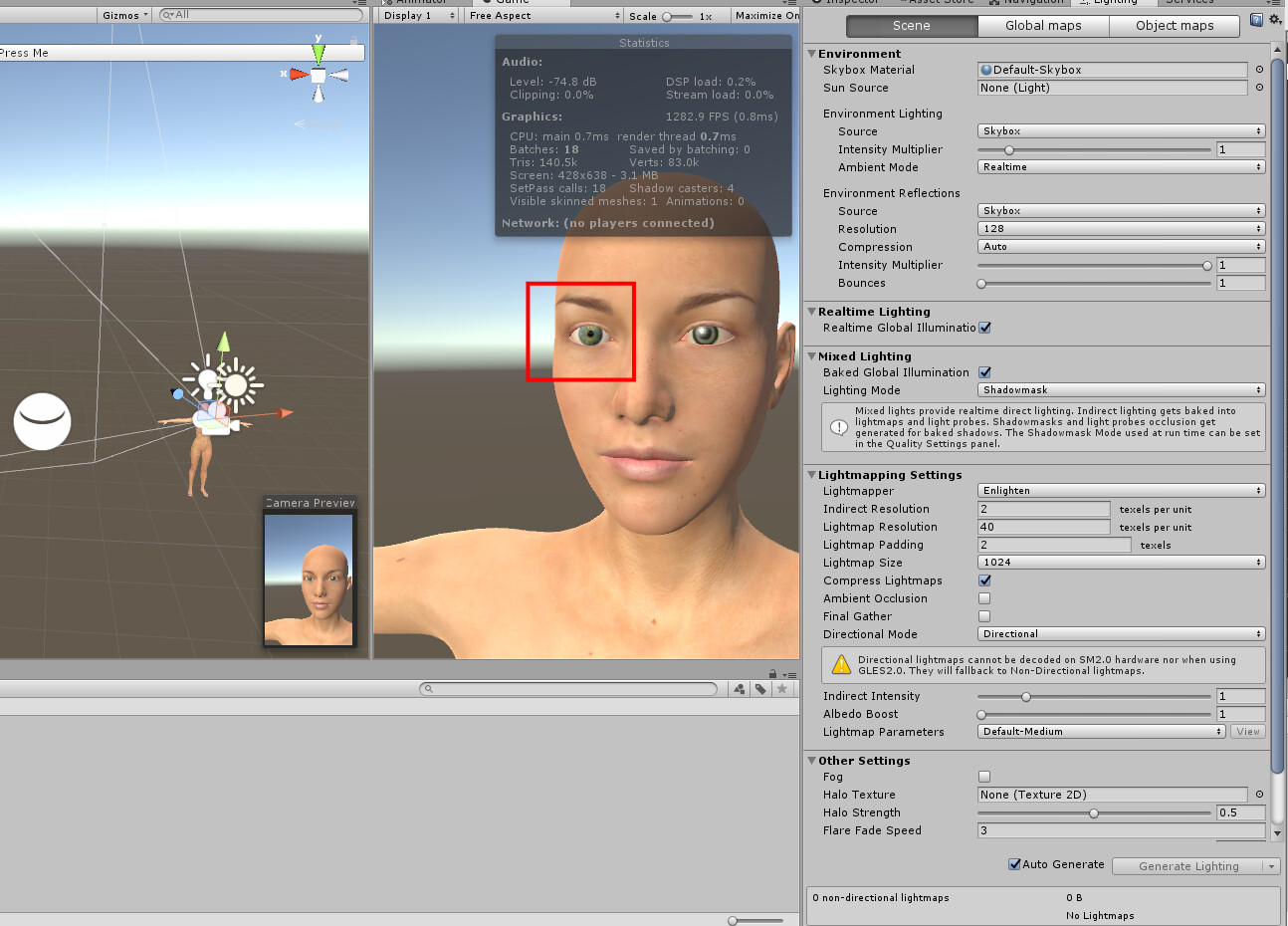This screenshot has height=926, width=1288.
Task: Click the View button next to Lightmap Parameters
Action: [1247, 731]
